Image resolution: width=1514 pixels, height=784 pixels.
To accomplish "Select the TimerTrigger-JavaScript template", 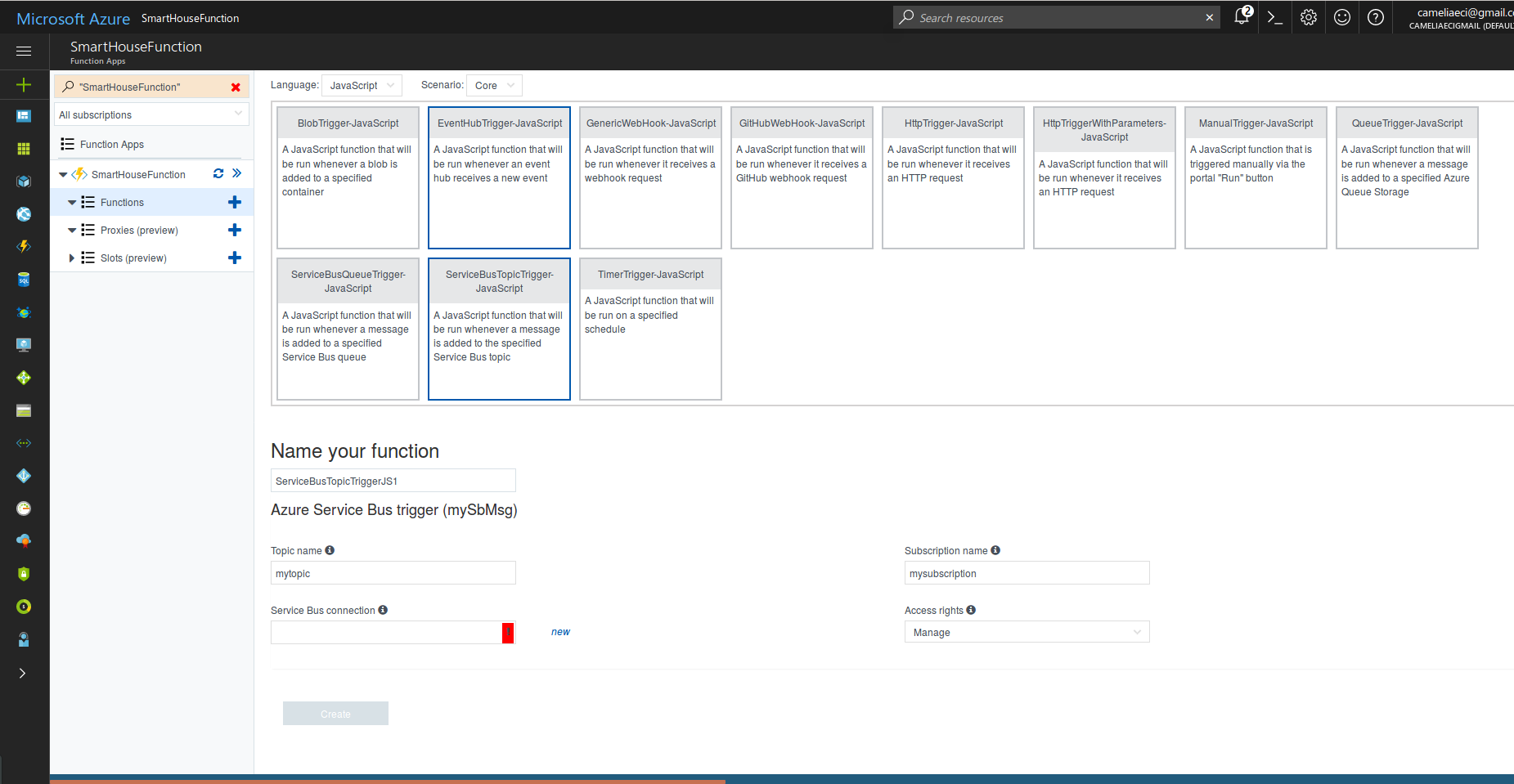I will [650, 329].
